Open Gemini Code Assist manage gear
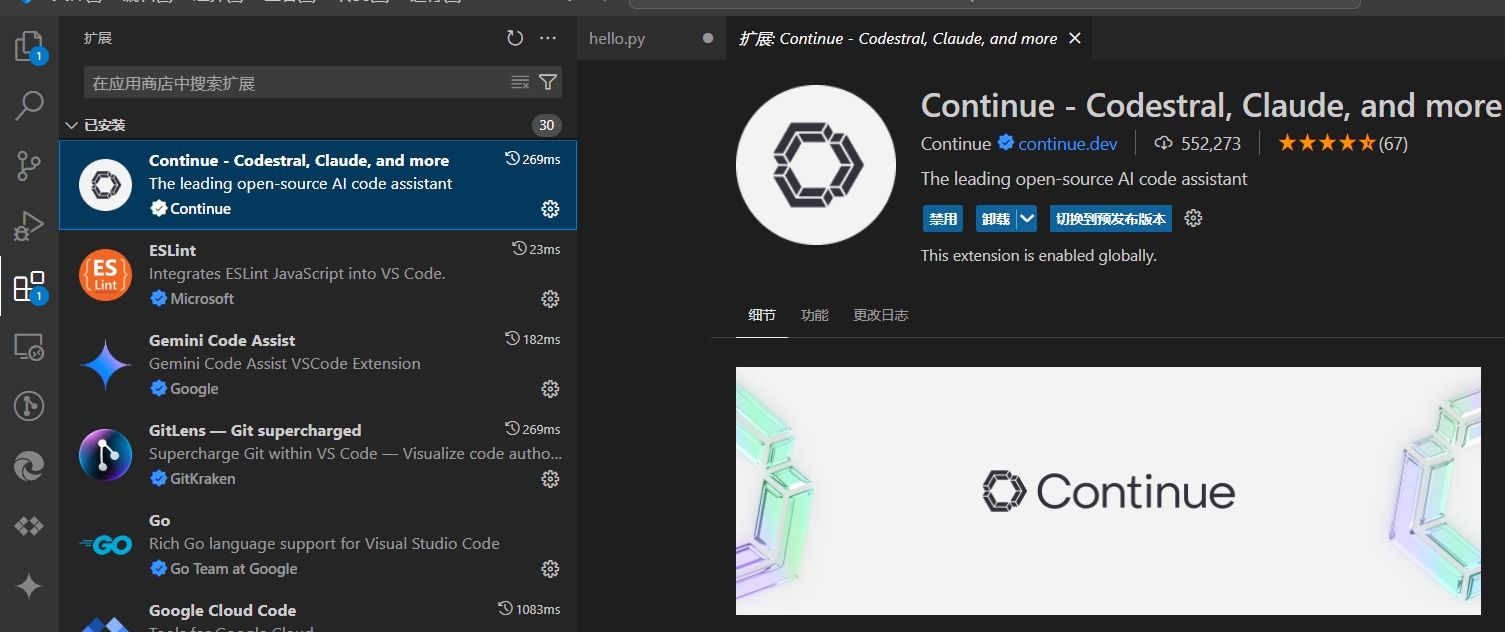 [x=550, y=388]
